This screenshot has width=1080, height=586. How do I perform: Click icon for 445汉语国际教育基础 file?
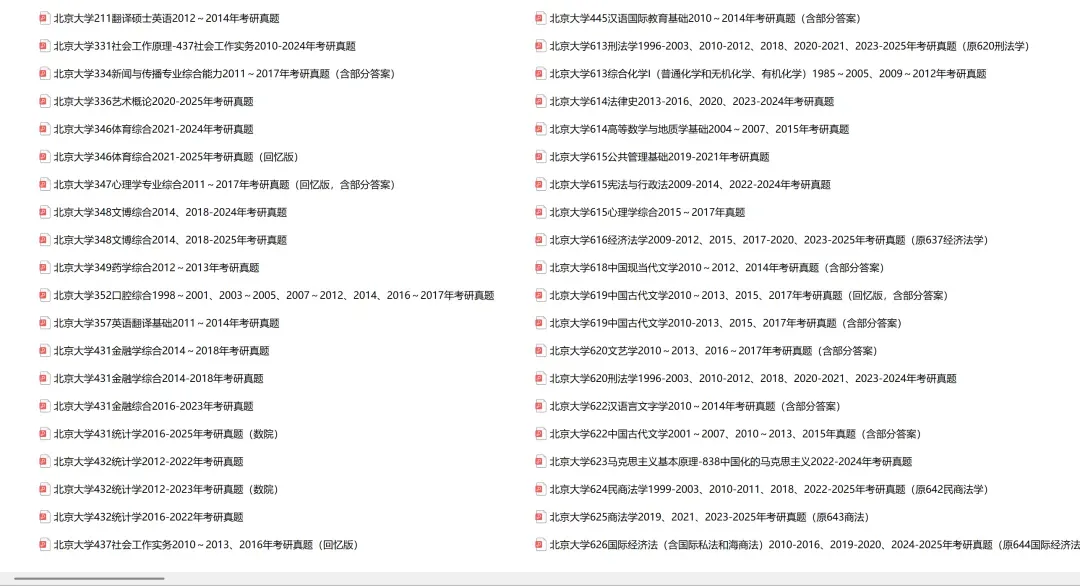coord(540,19)
